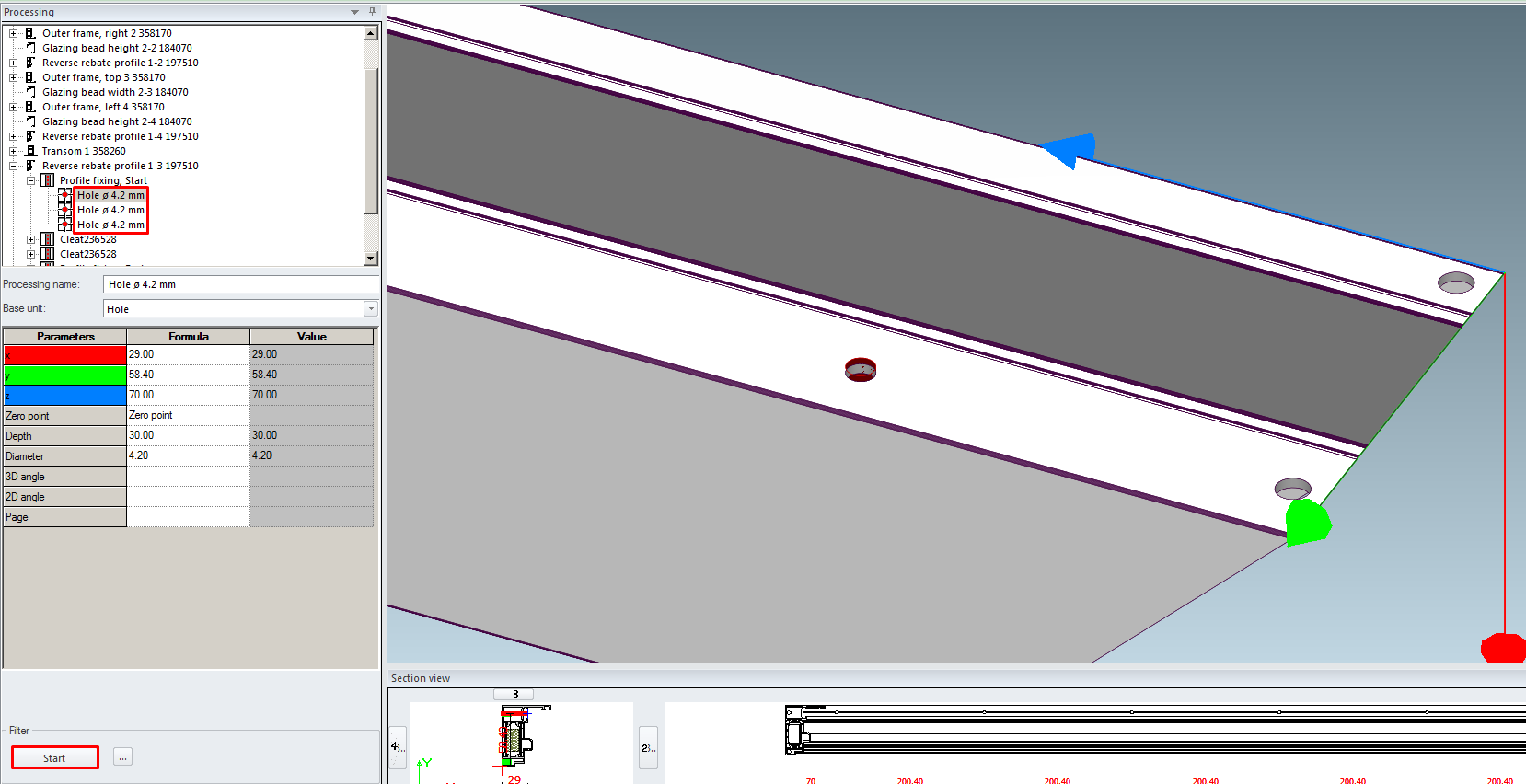Click the tree scrollbar down arrow
Screen dimensions: 1526x784
pyautogui.click(x=371, y=259)
